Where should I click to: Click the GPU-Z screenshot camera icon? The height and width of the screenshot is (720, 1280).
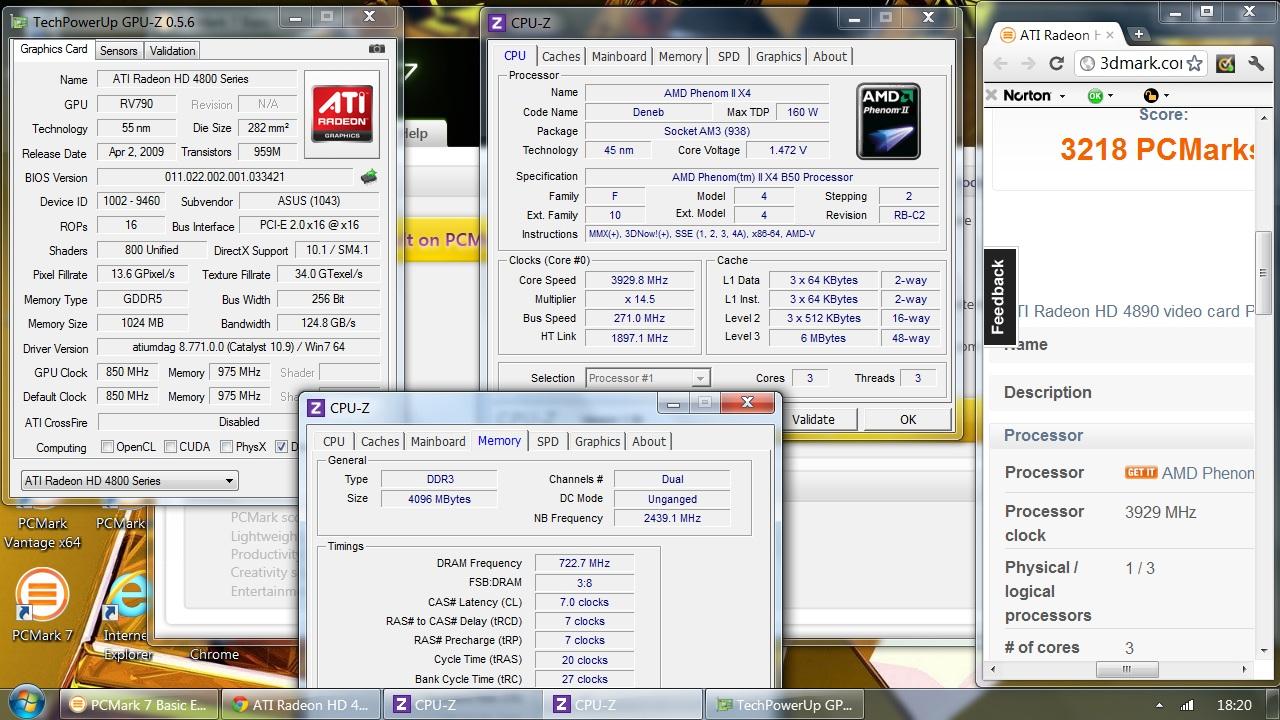click(377, 49)
